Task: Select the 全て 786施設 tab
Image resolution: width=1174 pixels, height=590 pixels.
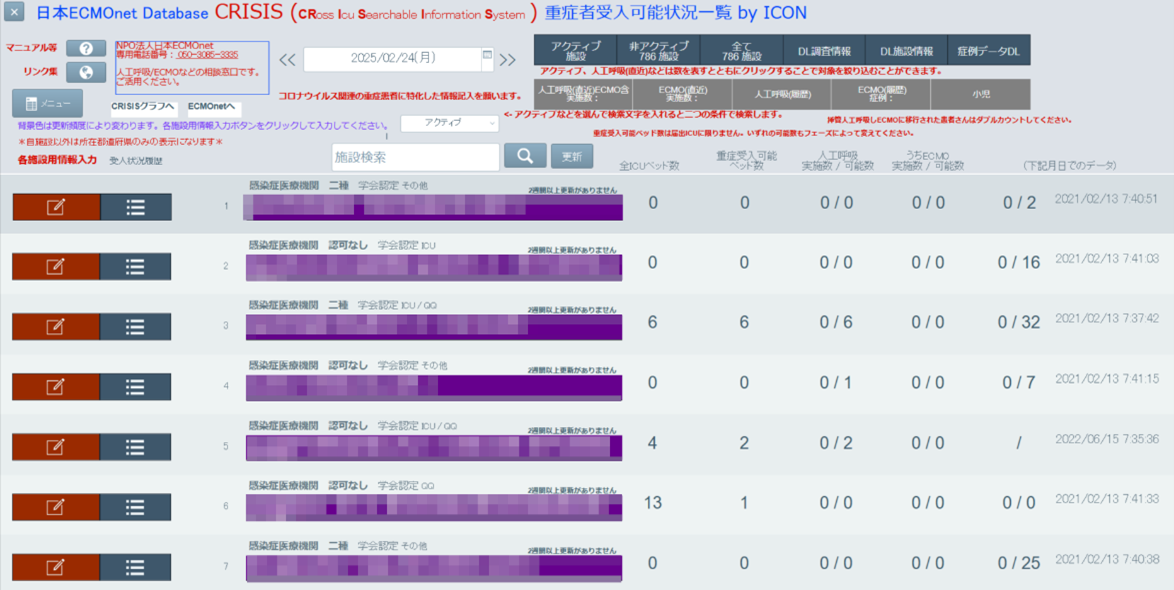Action: pyautogui.click(x=740, y=50)
